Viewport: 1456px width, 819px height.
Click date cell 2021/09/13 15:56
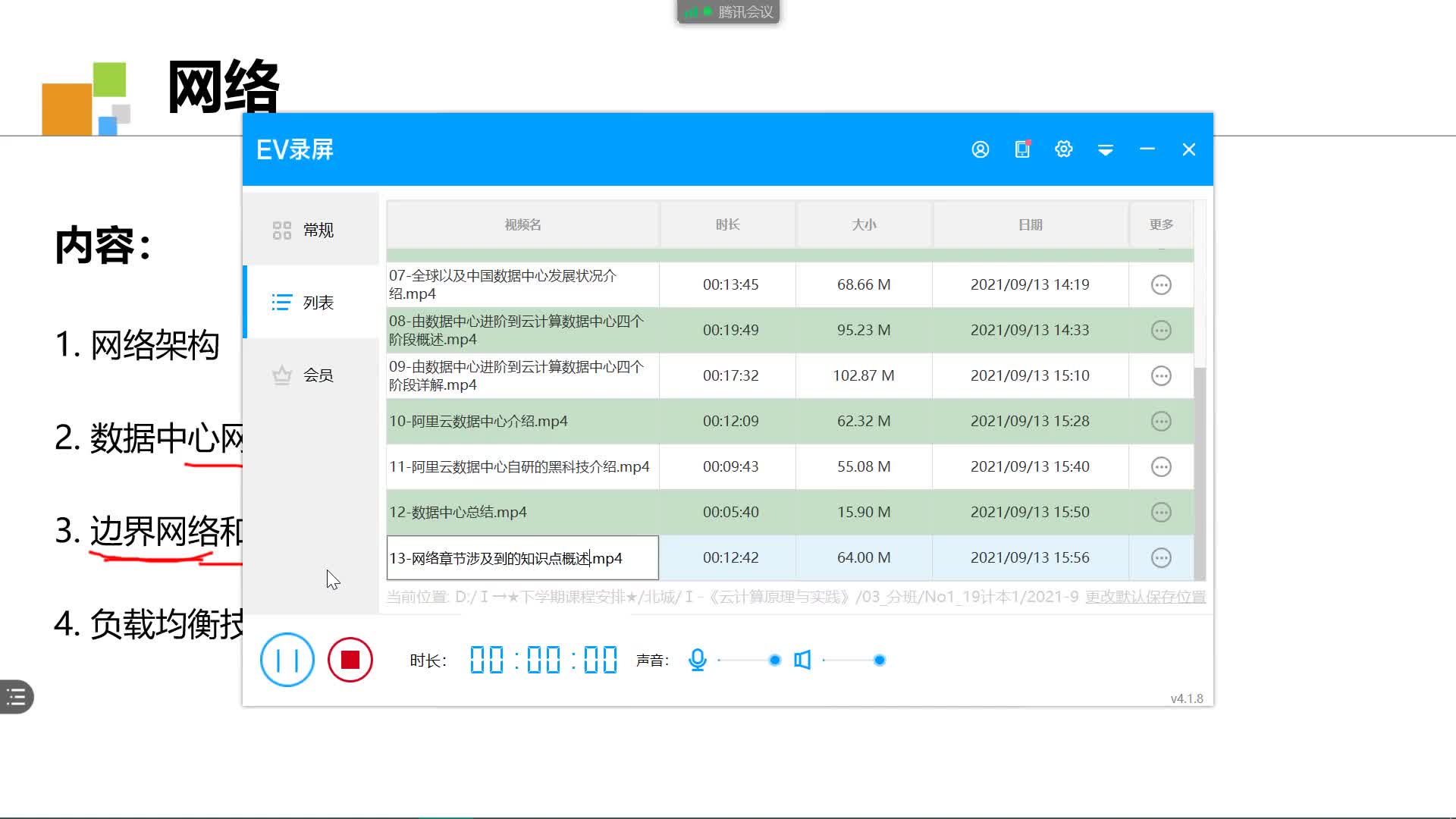[1030, 557]
